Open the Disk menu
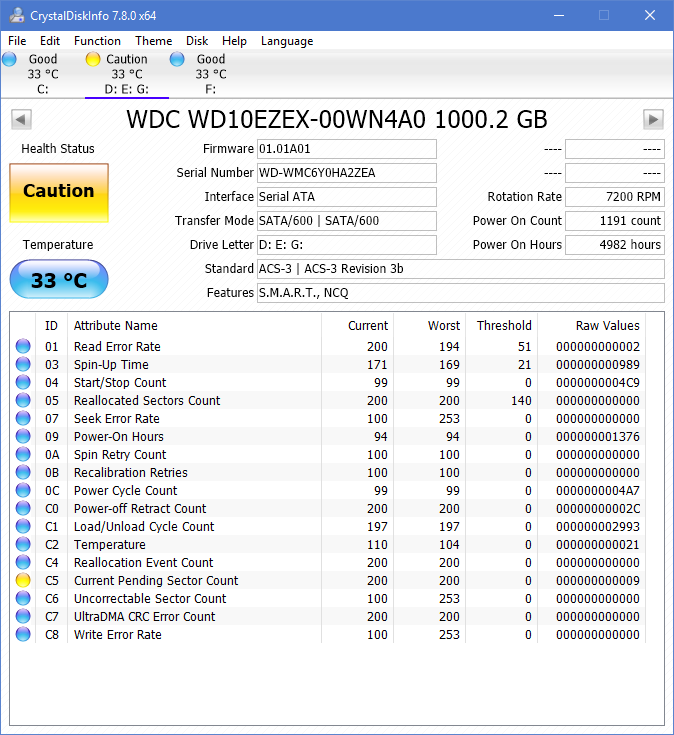Viewport: 674px width, 735px height. coord(197,41)
